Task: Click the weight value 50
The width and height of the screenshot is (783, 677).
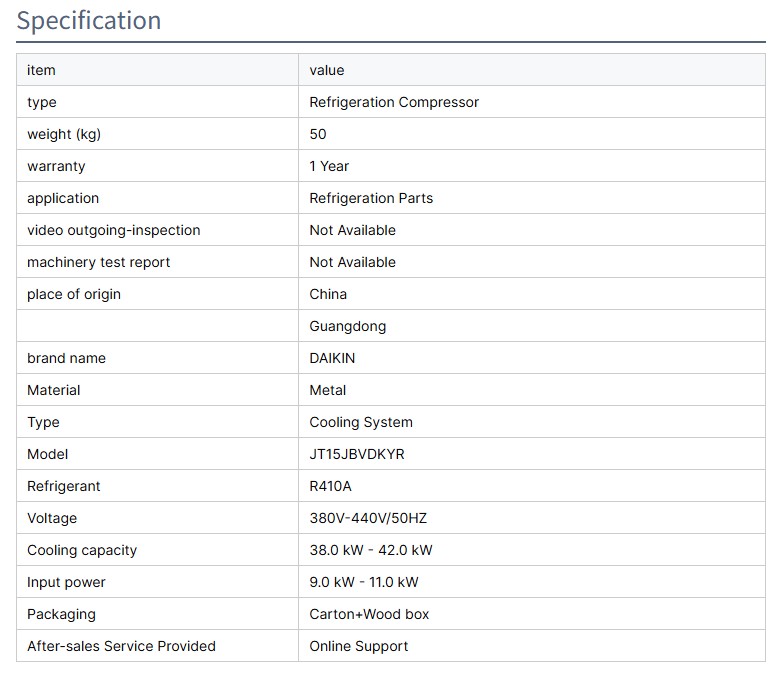Action: pos(318,134)
